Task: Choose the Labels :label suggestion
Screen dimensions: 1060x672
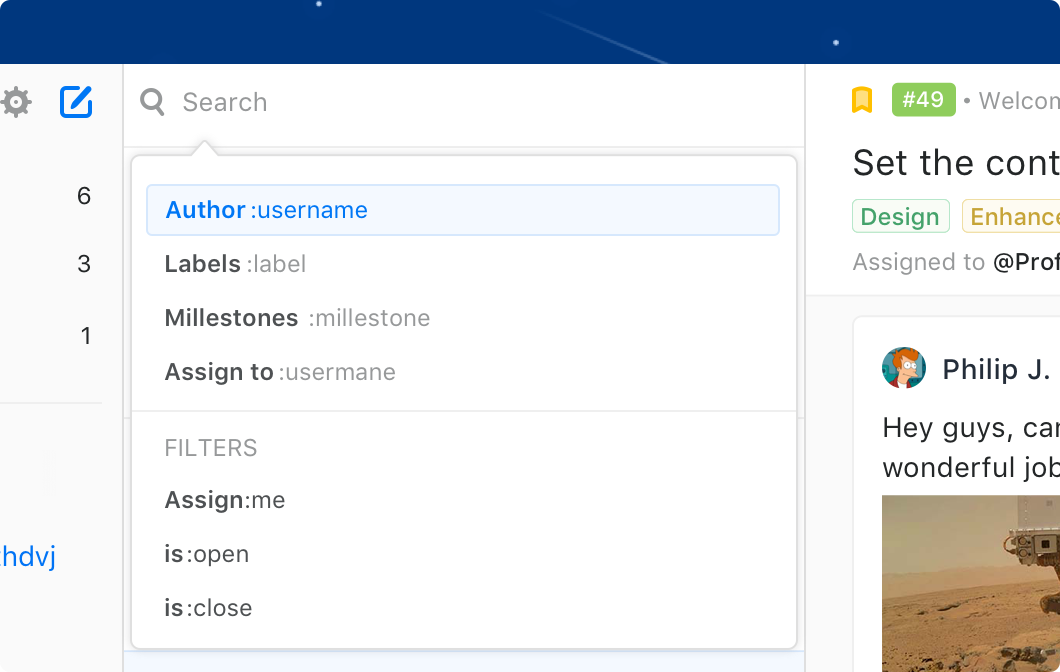Action: tap(463, 264)
